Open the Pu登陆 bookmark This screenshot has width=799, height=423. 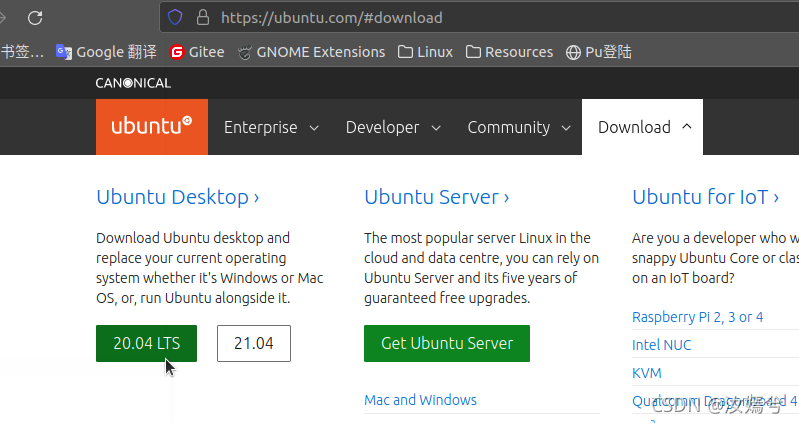click(x=598, y=52)
